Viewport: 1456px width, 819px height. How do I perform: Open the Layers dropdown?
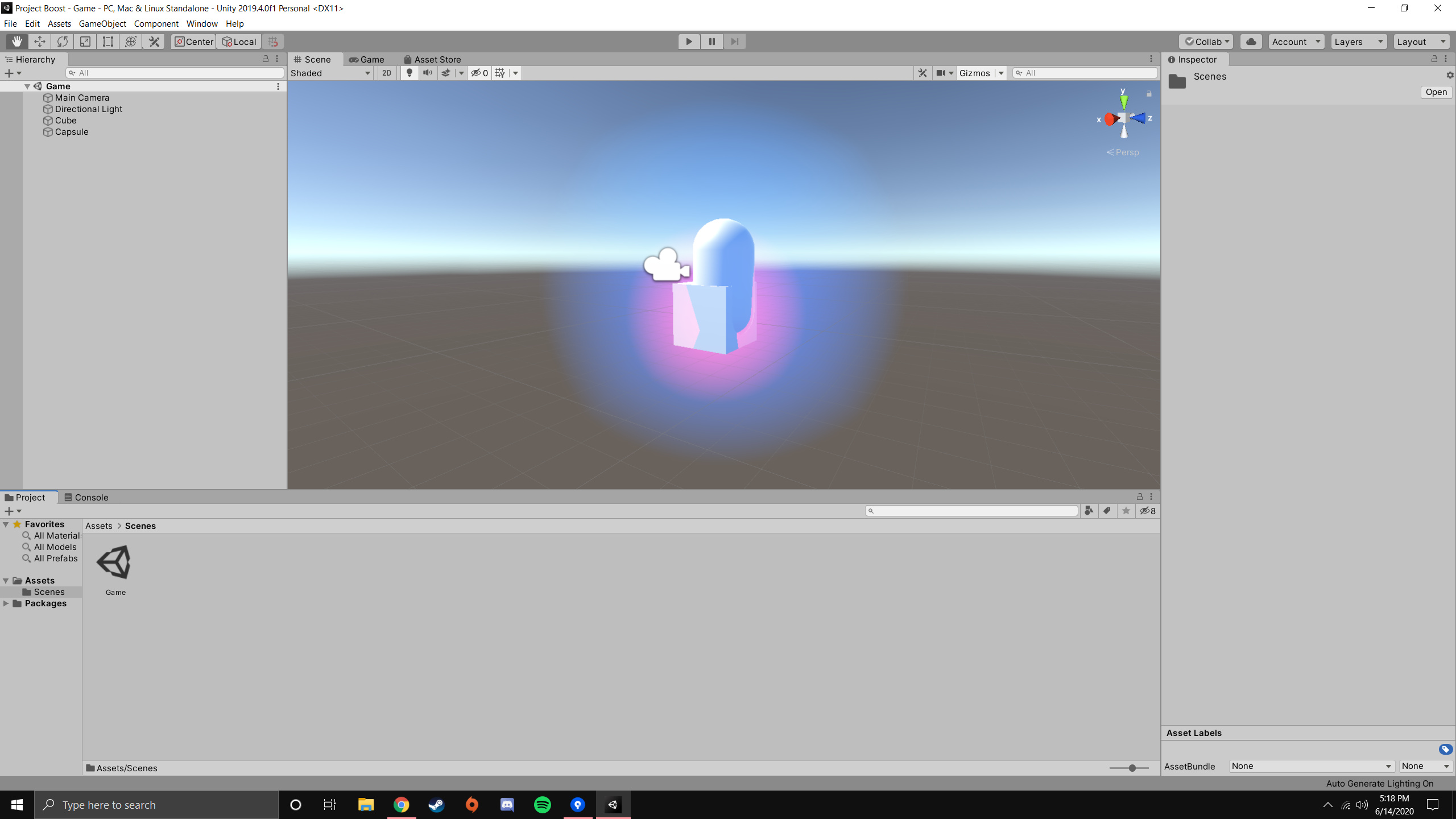pyautogui.click(x=1358, y=42)
